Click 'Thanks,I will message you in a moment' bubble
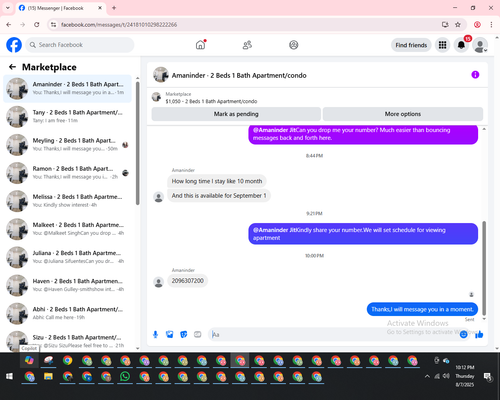The width and height of the screenshot is (500, 400). tap(422, 309)
